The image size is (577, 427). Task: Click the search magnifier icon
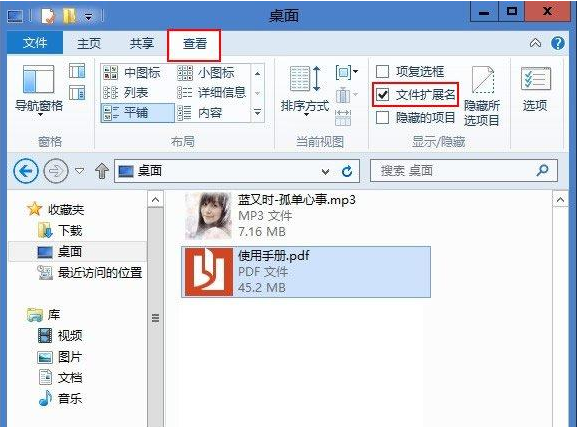pos(542,170)
